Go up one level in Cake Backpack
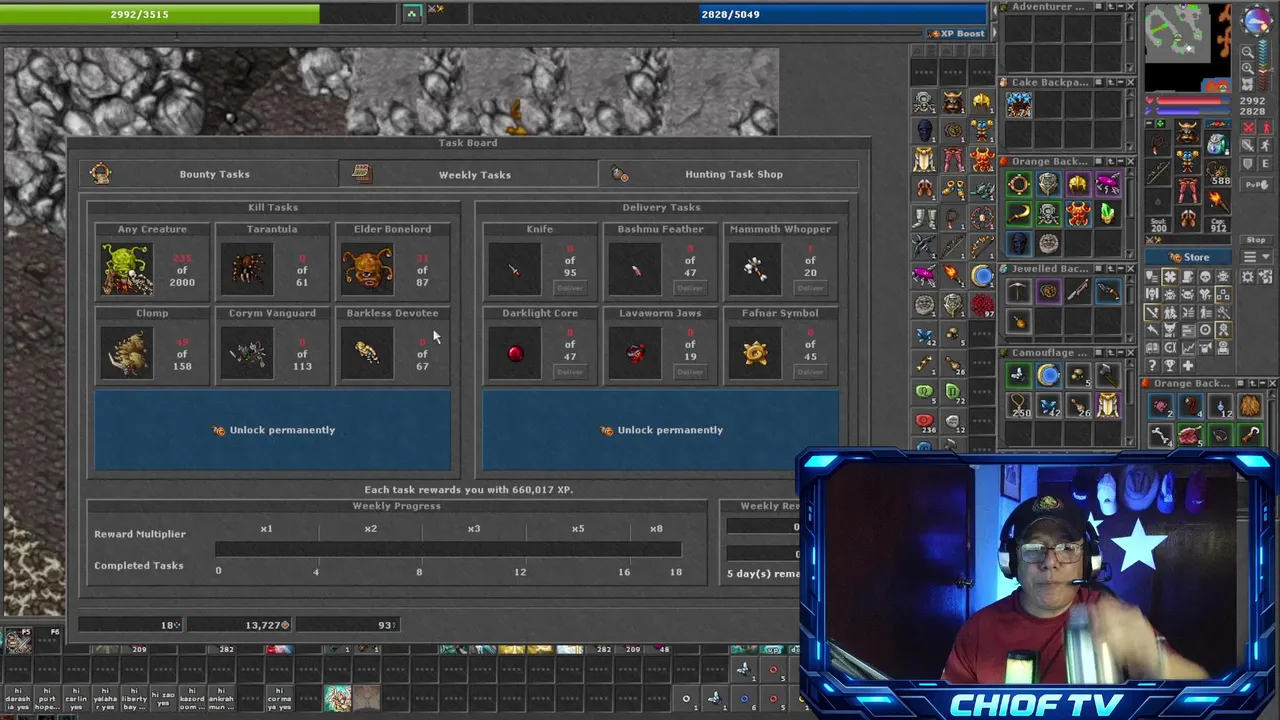This screenshot has height=720, width=1280. coord(1111,82)
